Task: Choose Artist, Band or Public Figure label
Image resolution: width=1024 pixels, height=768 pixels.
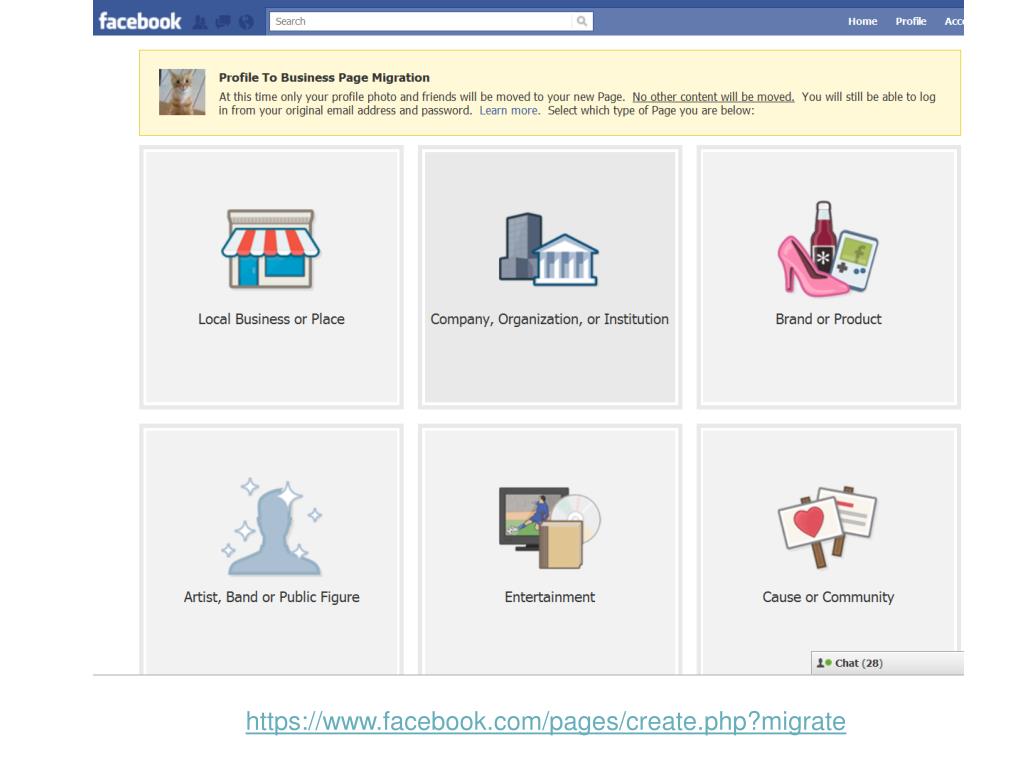Action: pyautogui.click(x=271, y=597)
